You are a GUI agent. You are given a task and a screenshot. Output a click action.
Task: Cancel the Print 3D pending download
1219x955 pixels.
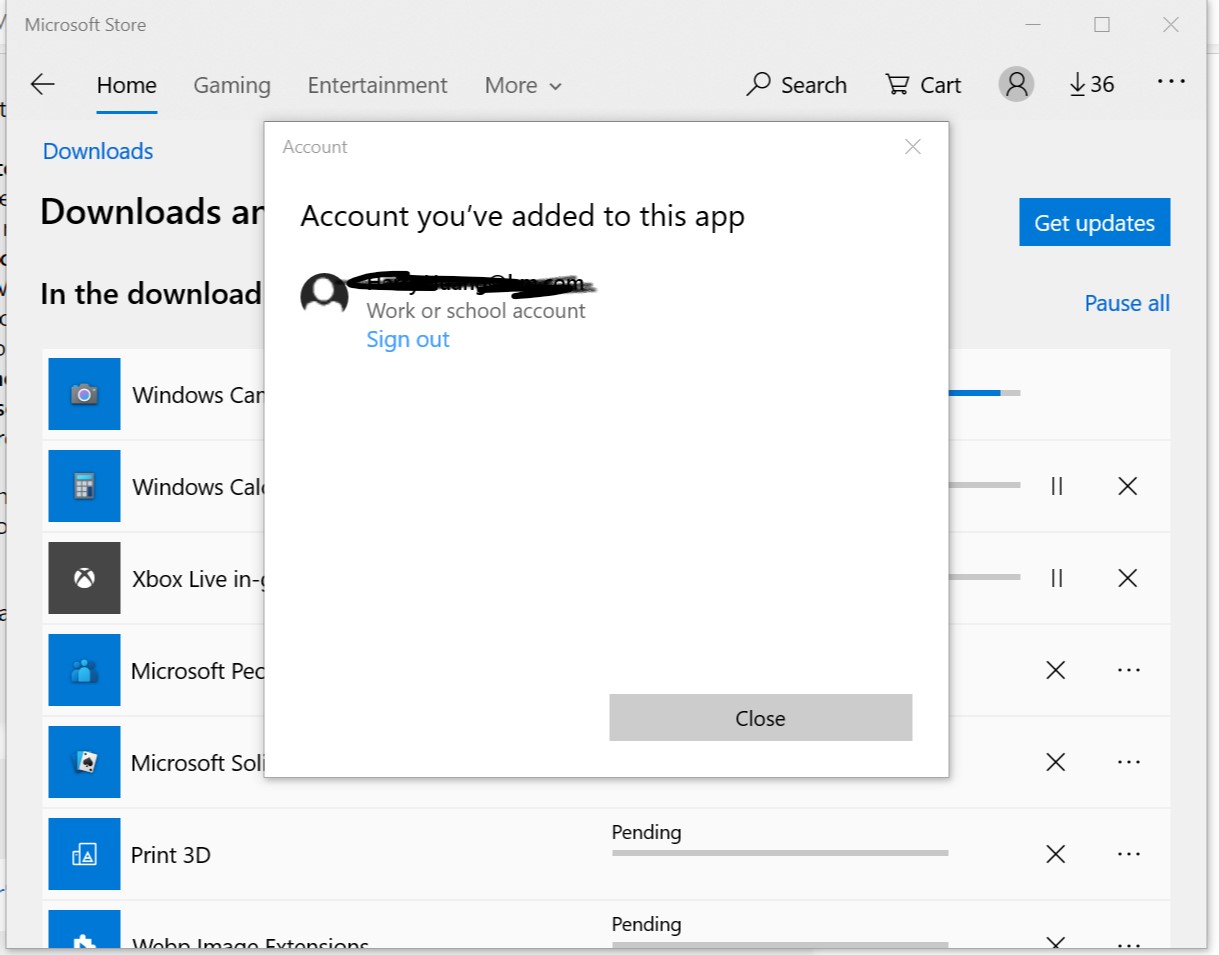1055,854
